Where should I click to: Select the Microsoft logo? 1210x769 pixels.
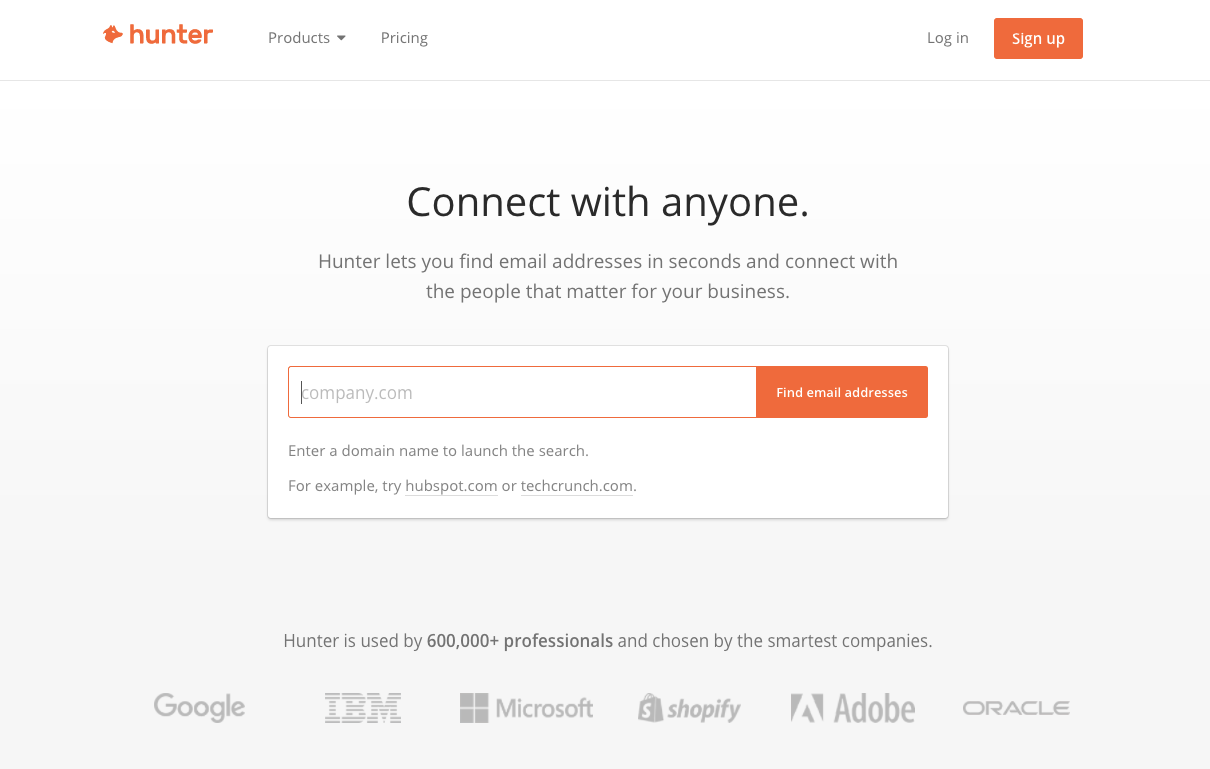click(x=525, y=707)
